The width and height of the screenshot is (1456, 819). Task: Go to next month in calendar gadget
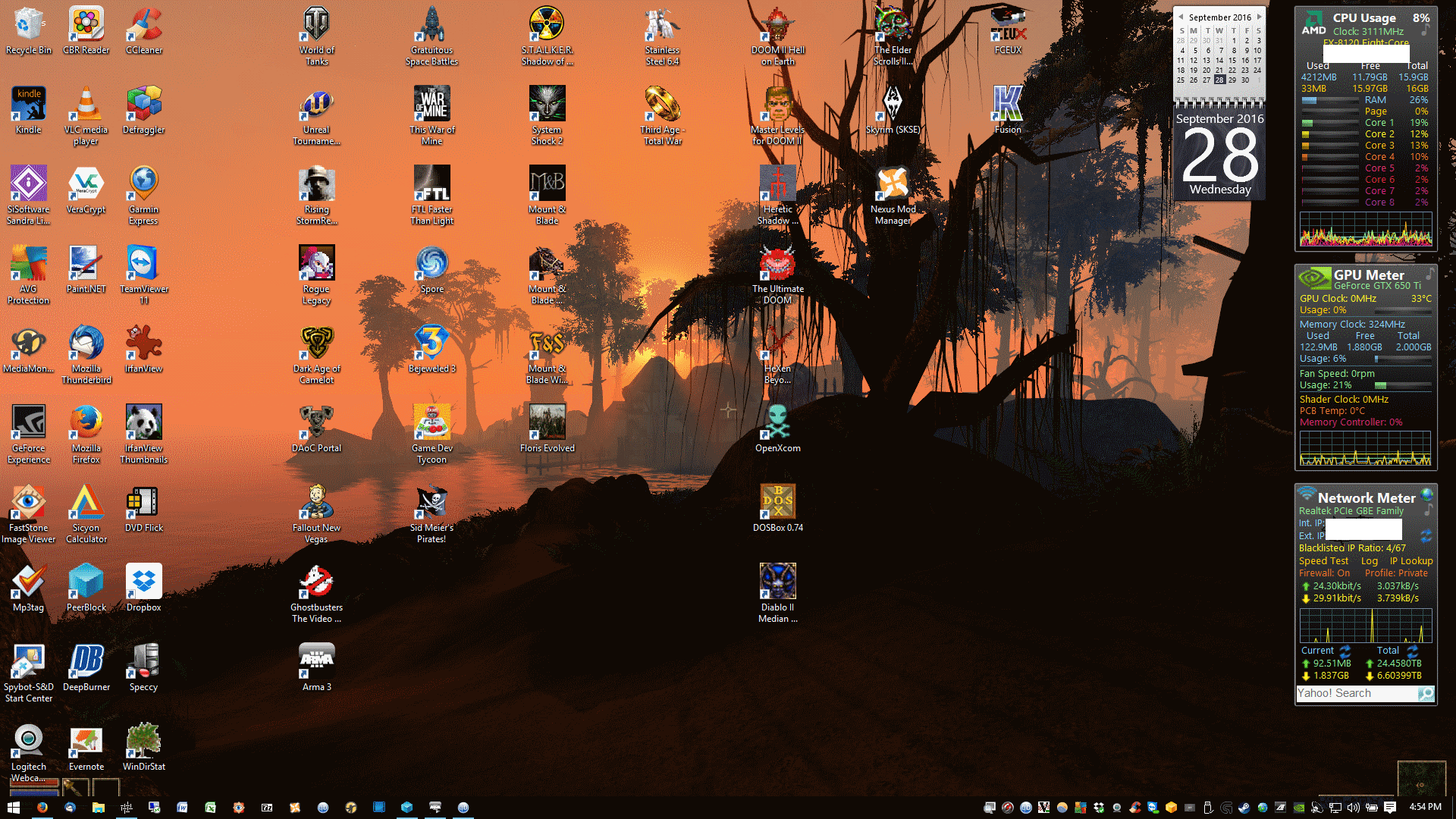1259,17
